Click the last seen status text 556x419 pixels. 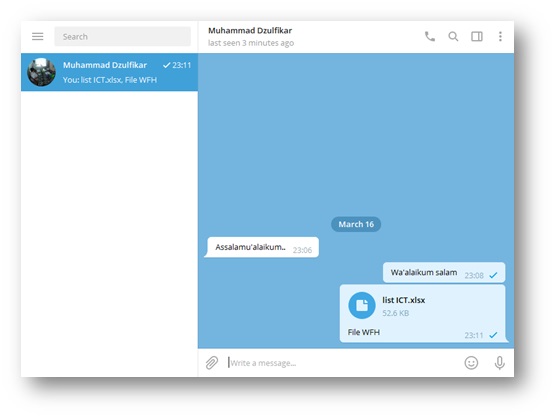click(x=251, y=43)
